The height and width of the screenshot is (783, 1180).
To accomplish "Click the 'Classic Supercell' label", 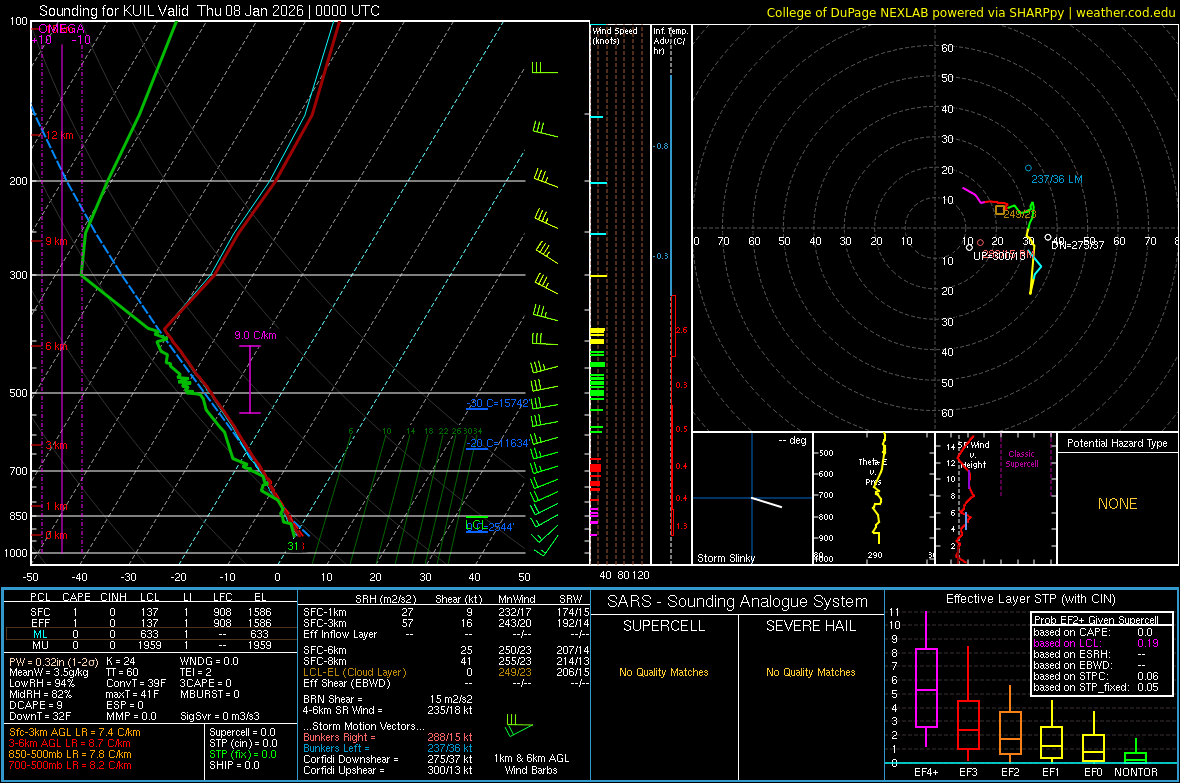I will [x=1021, y=459].
